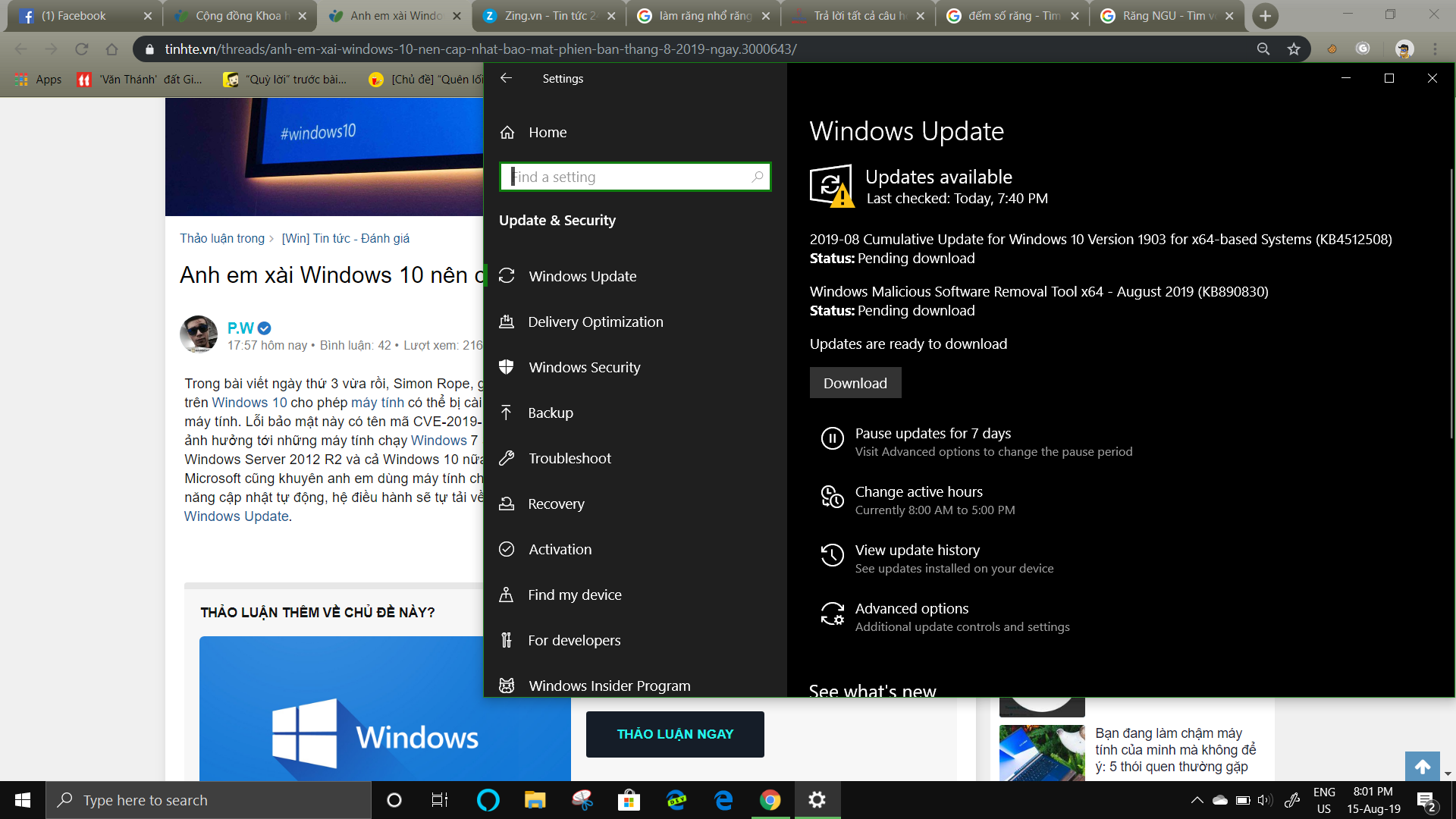Open For developers settings

[x=574, y=640]
